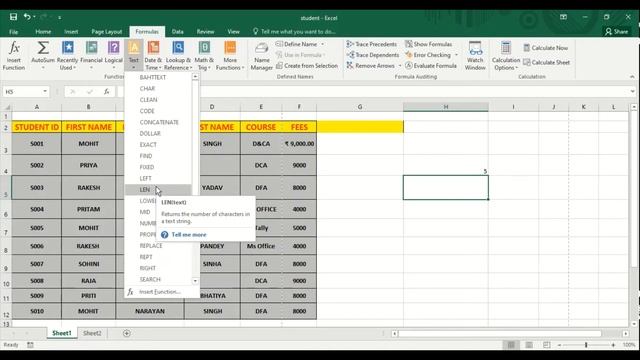
Task: Open Financial functions icon
Action: point(91,48)
